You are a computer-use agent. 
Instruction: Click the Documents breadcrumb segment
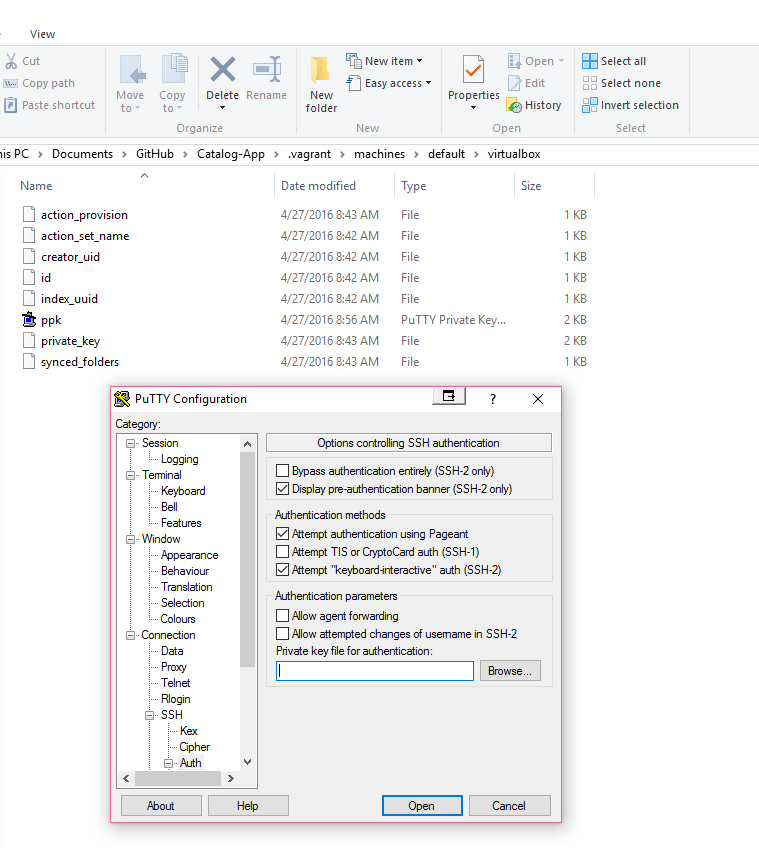point(82,154)
